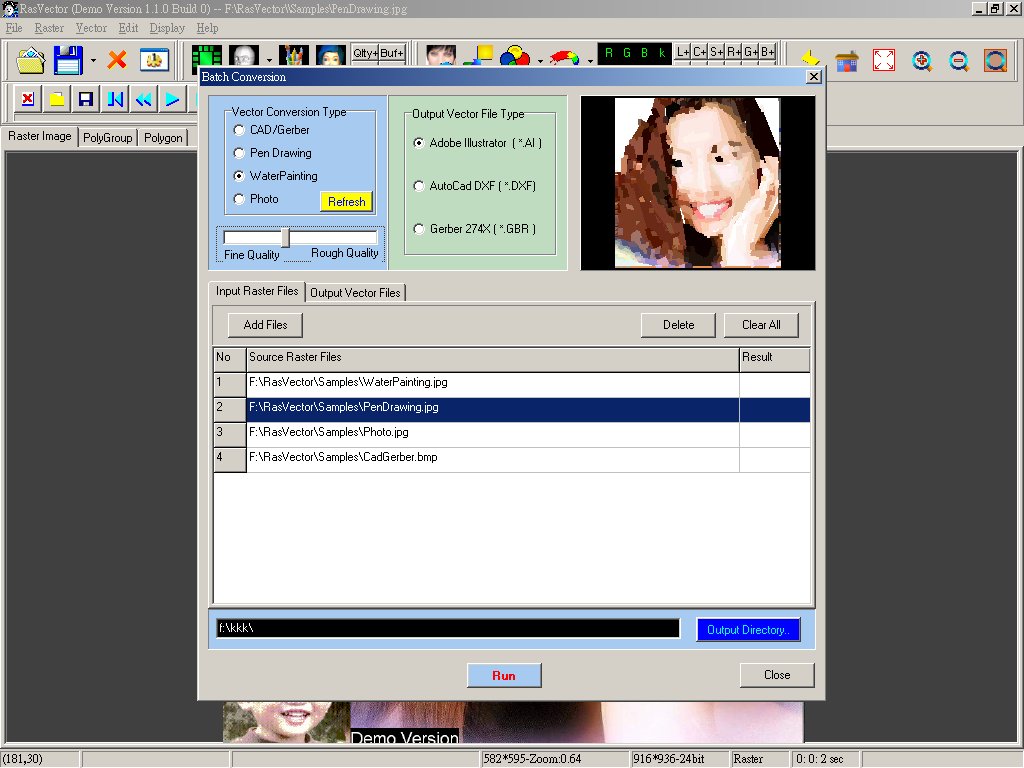Click the yellow Refresh button
Image resolution: width=1024 pixels, height=768 pixels.
click(x=347, y=202)
